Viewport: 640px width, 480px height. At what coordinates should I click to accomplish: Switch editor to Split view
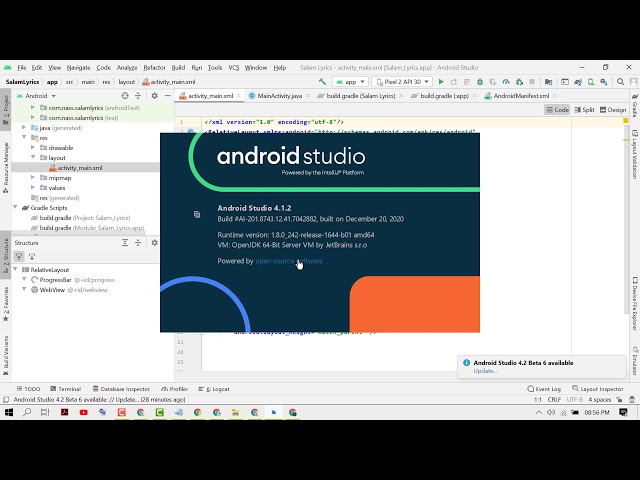click(584, 109)
